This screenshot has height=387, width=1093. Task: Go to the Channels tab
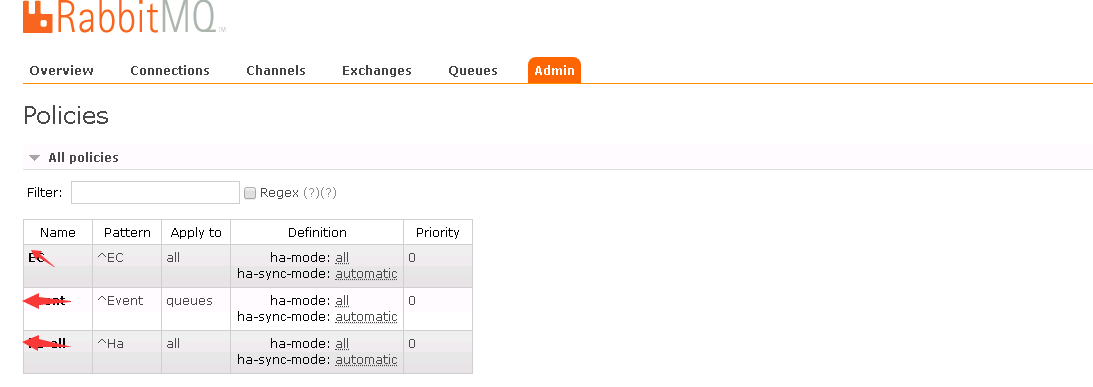276,70
